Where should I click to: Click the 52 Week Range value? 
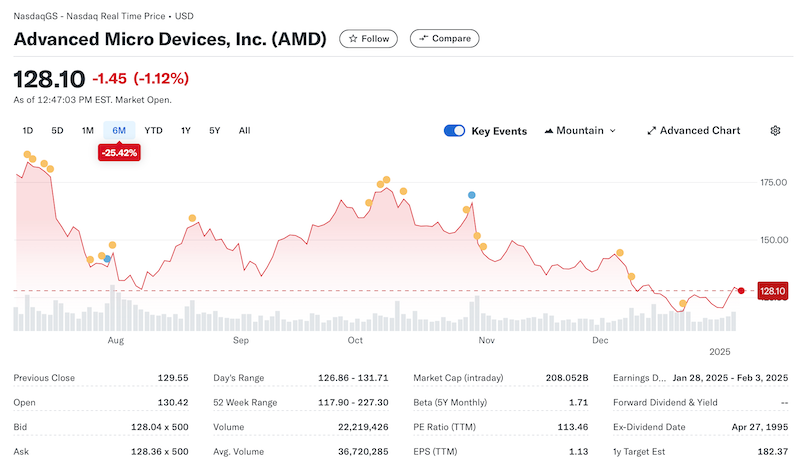click(353, 402)
